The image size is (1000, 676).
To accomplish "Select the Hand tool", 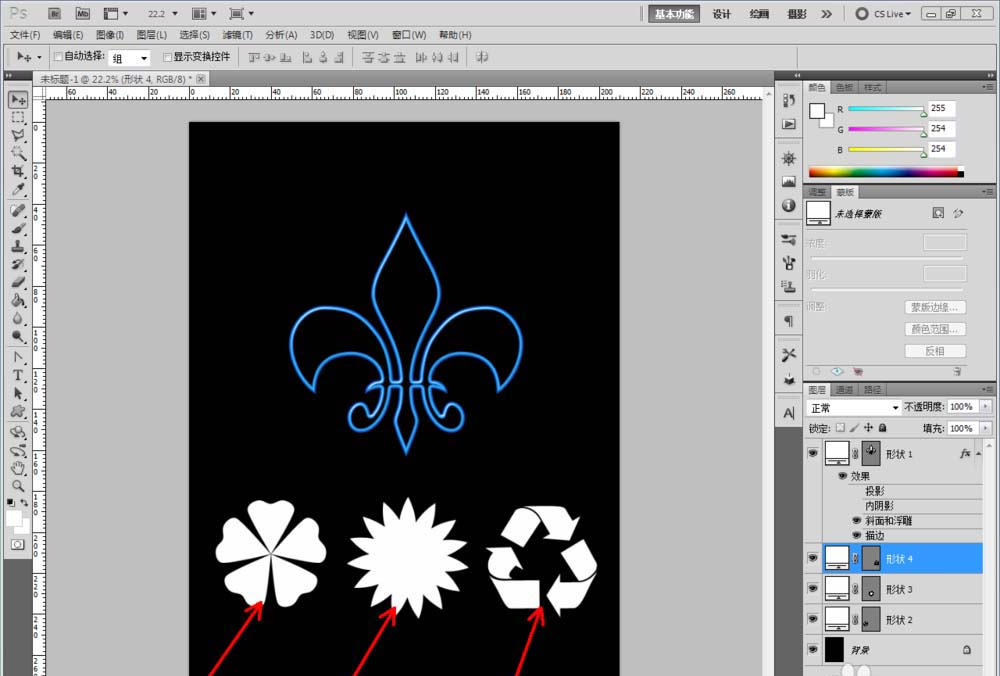I will coord(18,467).
